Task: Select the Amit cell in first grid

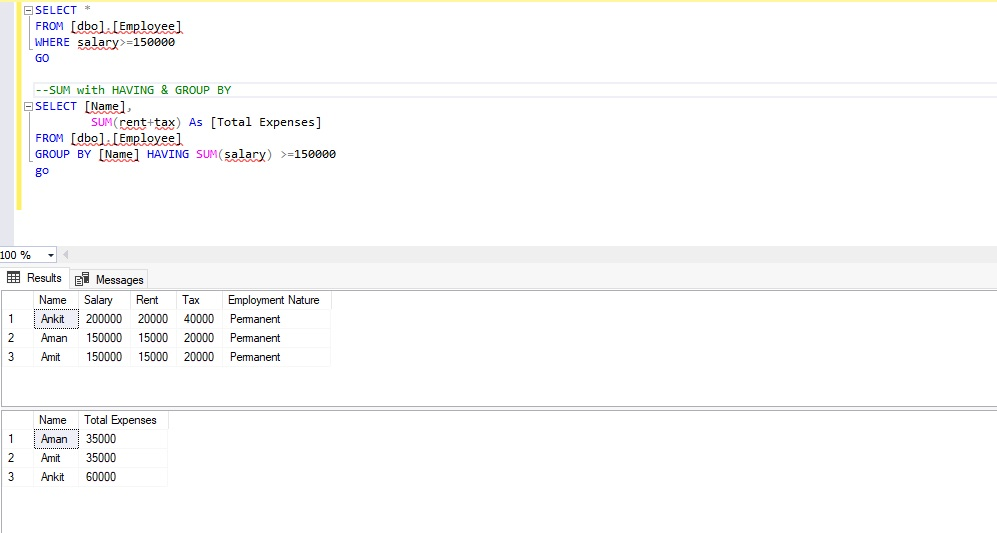Action: 56,357
